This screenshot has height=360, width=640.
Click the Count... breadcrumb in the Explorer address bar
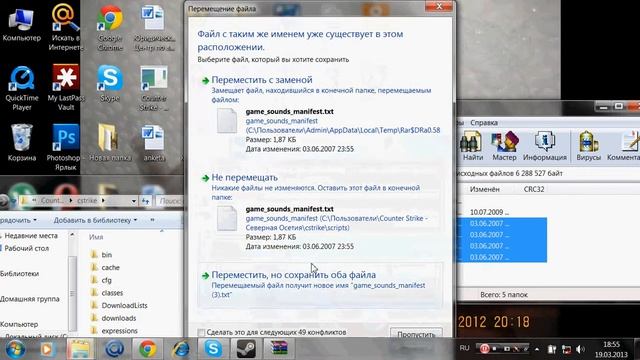(x=53, y=200)
